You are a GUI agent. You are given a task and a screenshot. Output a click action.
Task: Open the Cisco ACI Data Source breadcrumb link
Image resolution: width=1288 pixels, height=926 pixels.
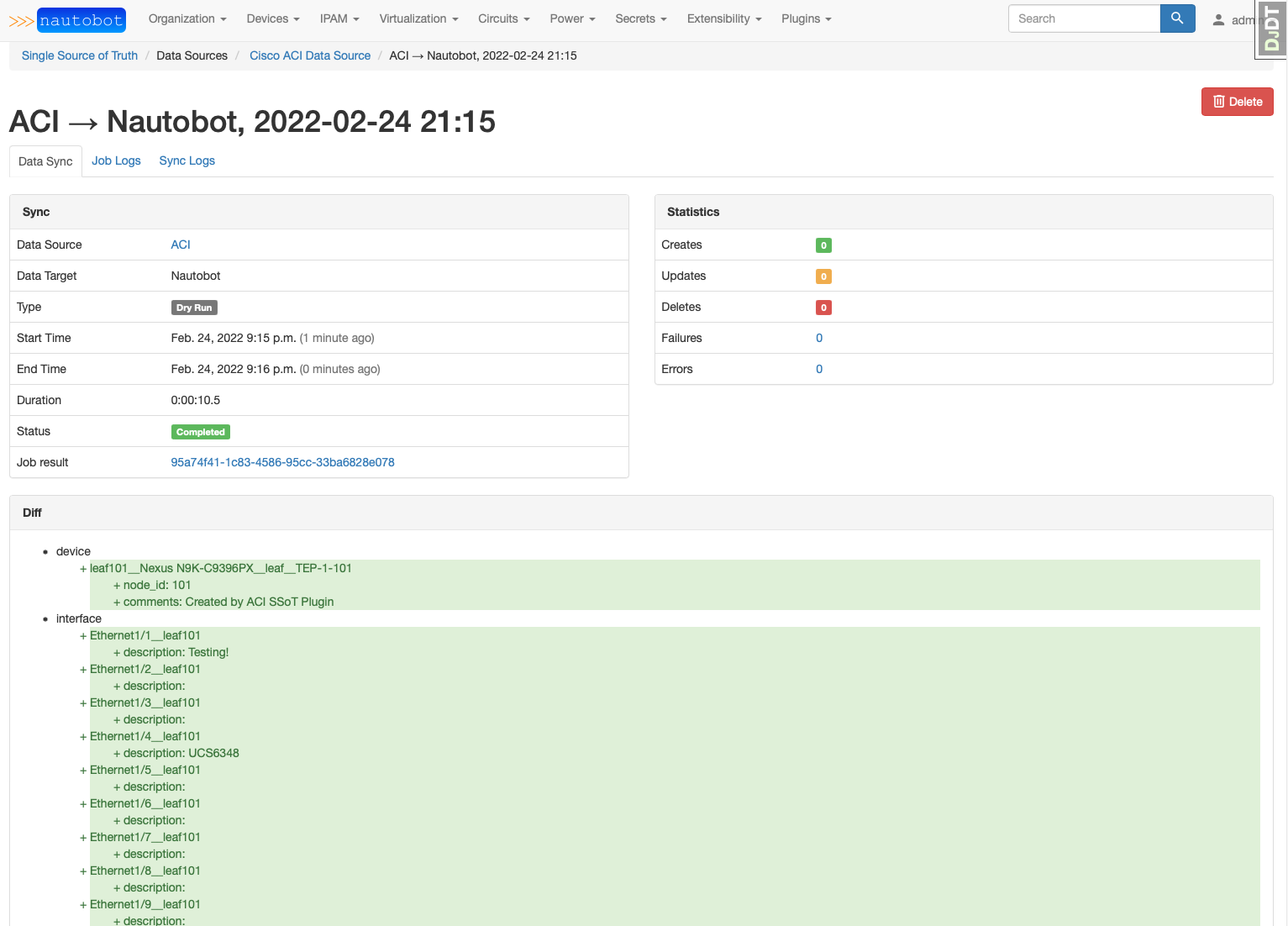(310, 55)
